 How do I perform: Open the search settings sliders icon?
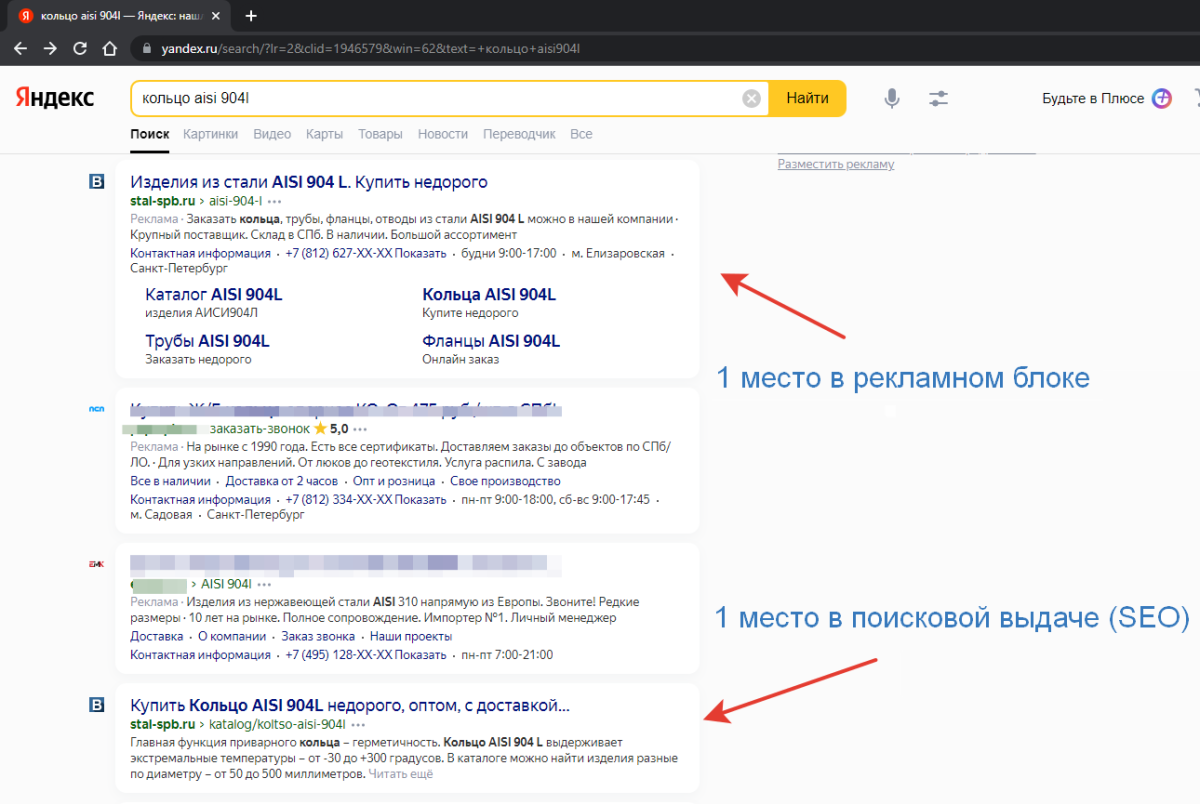[x=938, y=98]
